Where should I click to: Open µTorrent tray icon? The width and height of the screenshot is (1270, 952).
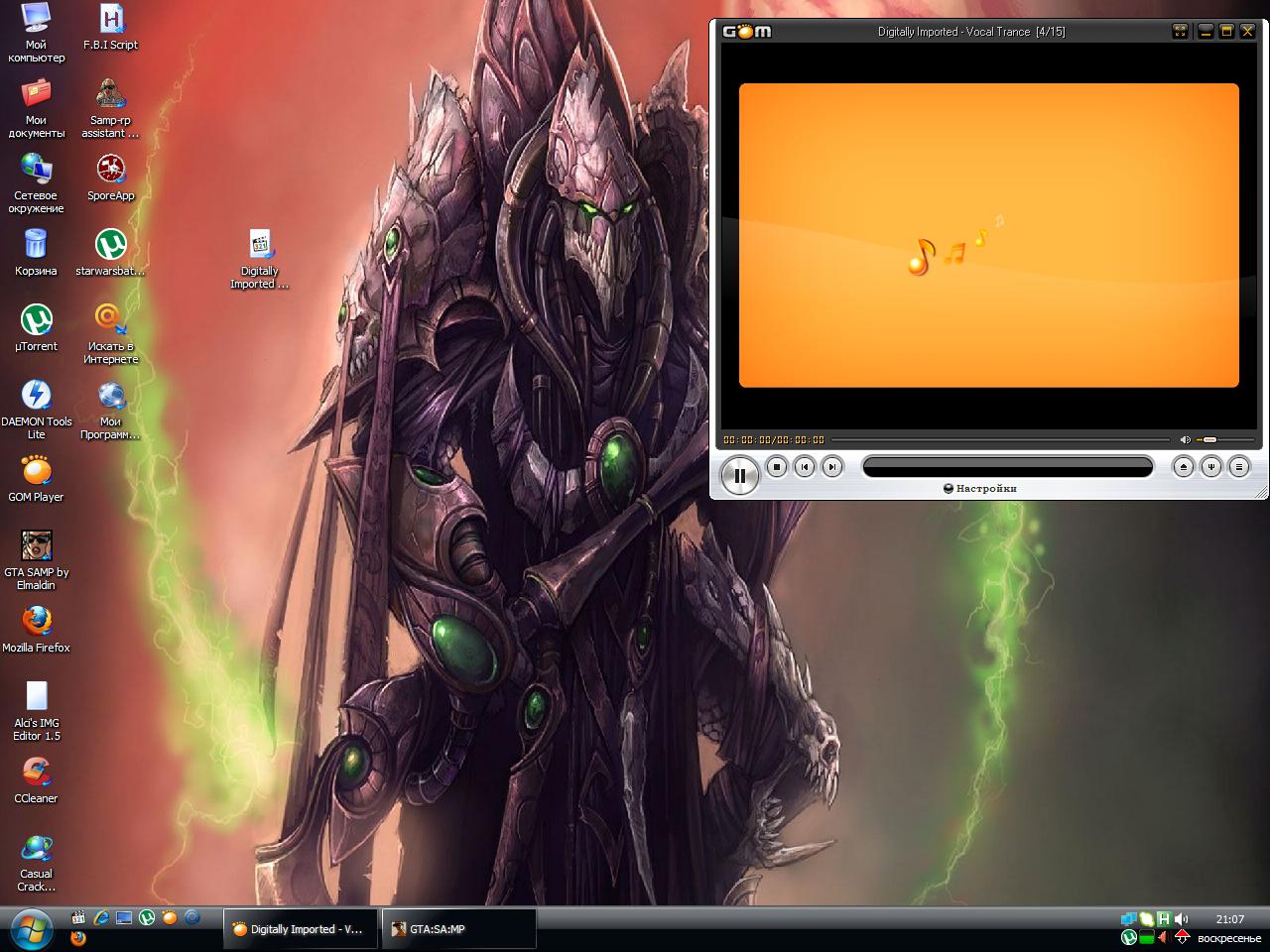tap(1129, 937)
